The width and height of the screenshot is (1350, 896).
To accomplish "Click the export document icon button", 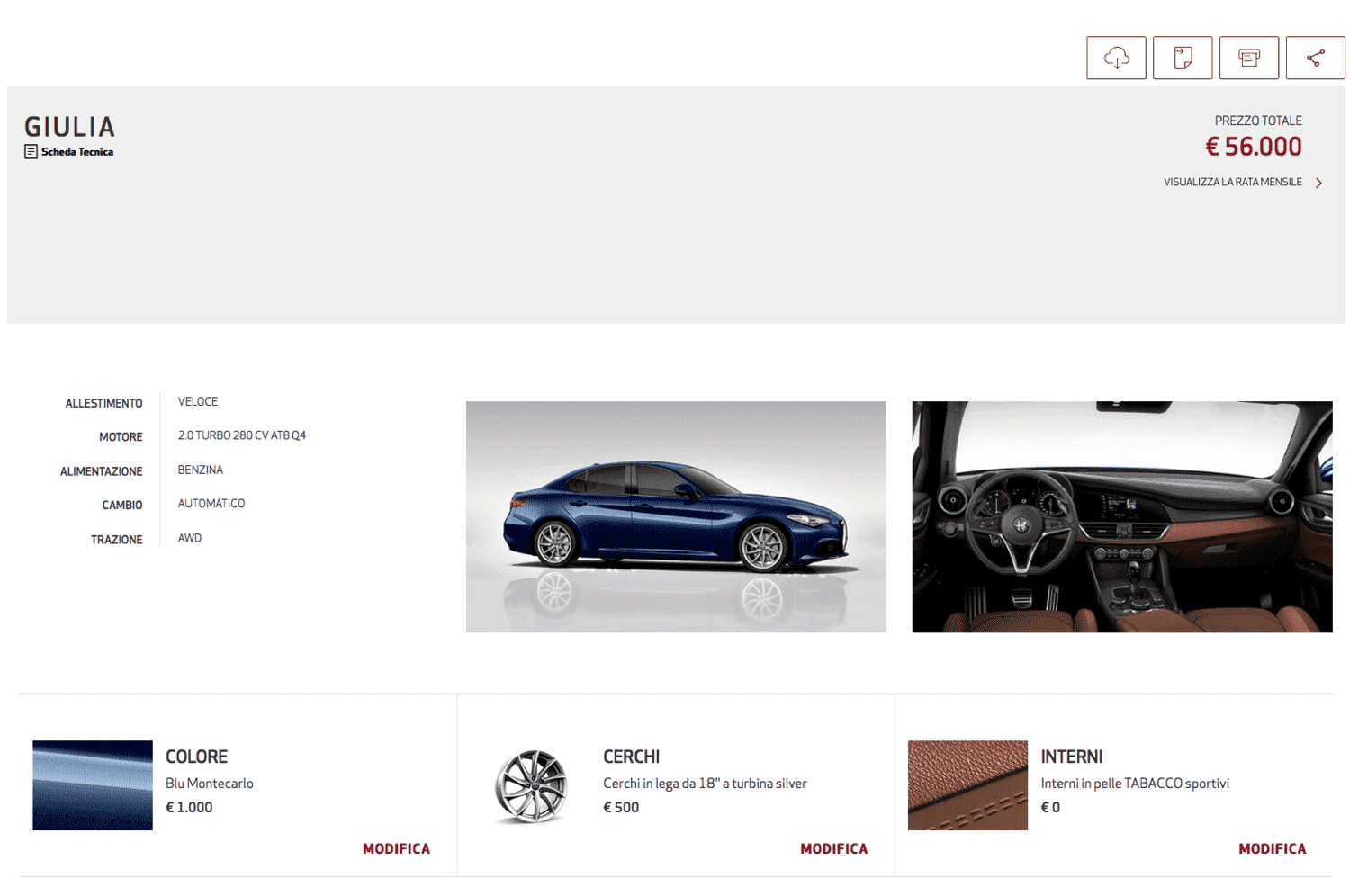I will click(1183, 58).
